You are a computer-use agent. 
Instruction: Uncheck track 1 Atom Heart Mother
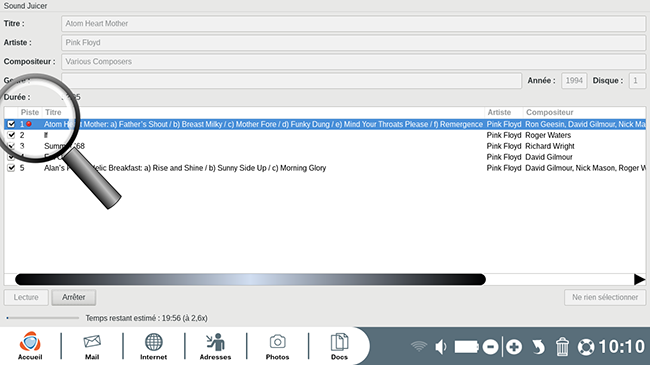[x=12, y=124]
